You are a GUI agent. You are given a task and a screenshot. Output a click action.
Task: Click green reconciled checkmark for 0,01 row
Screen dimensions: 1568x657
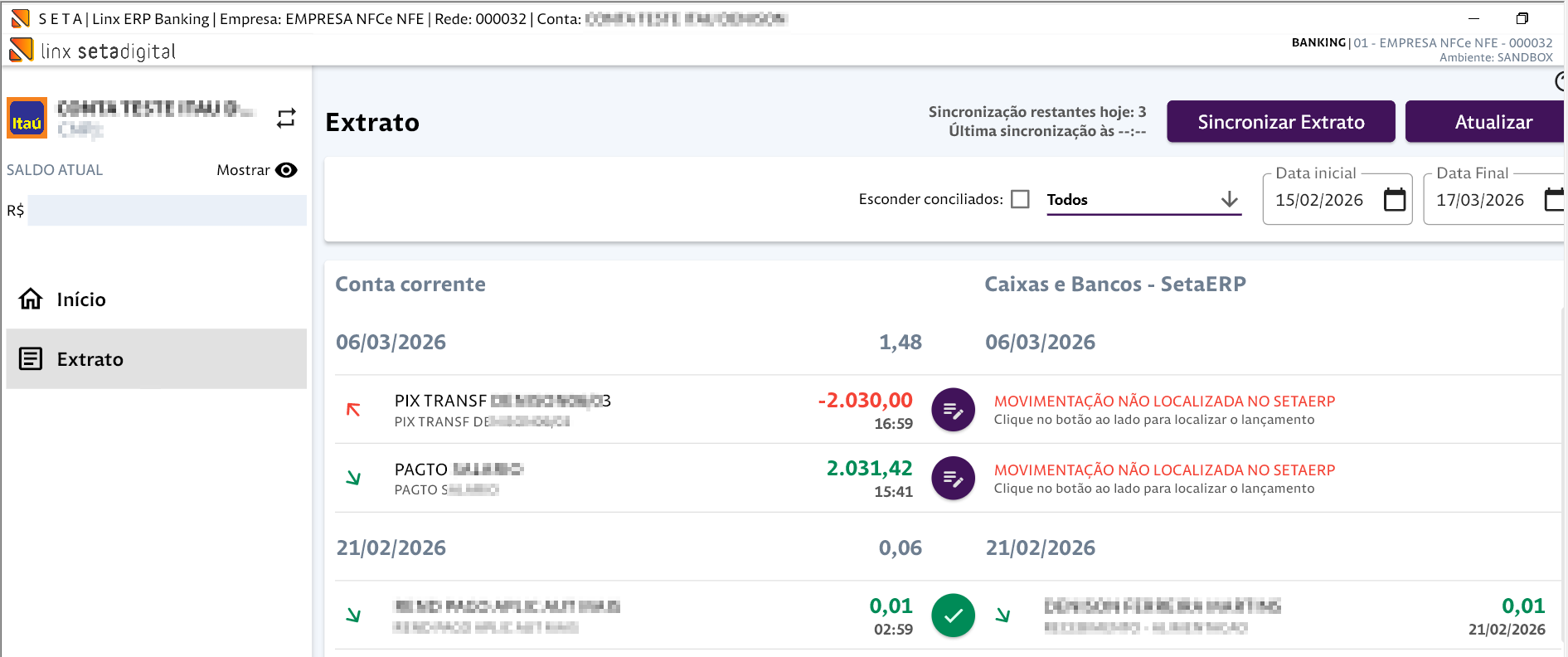point(953,616)
